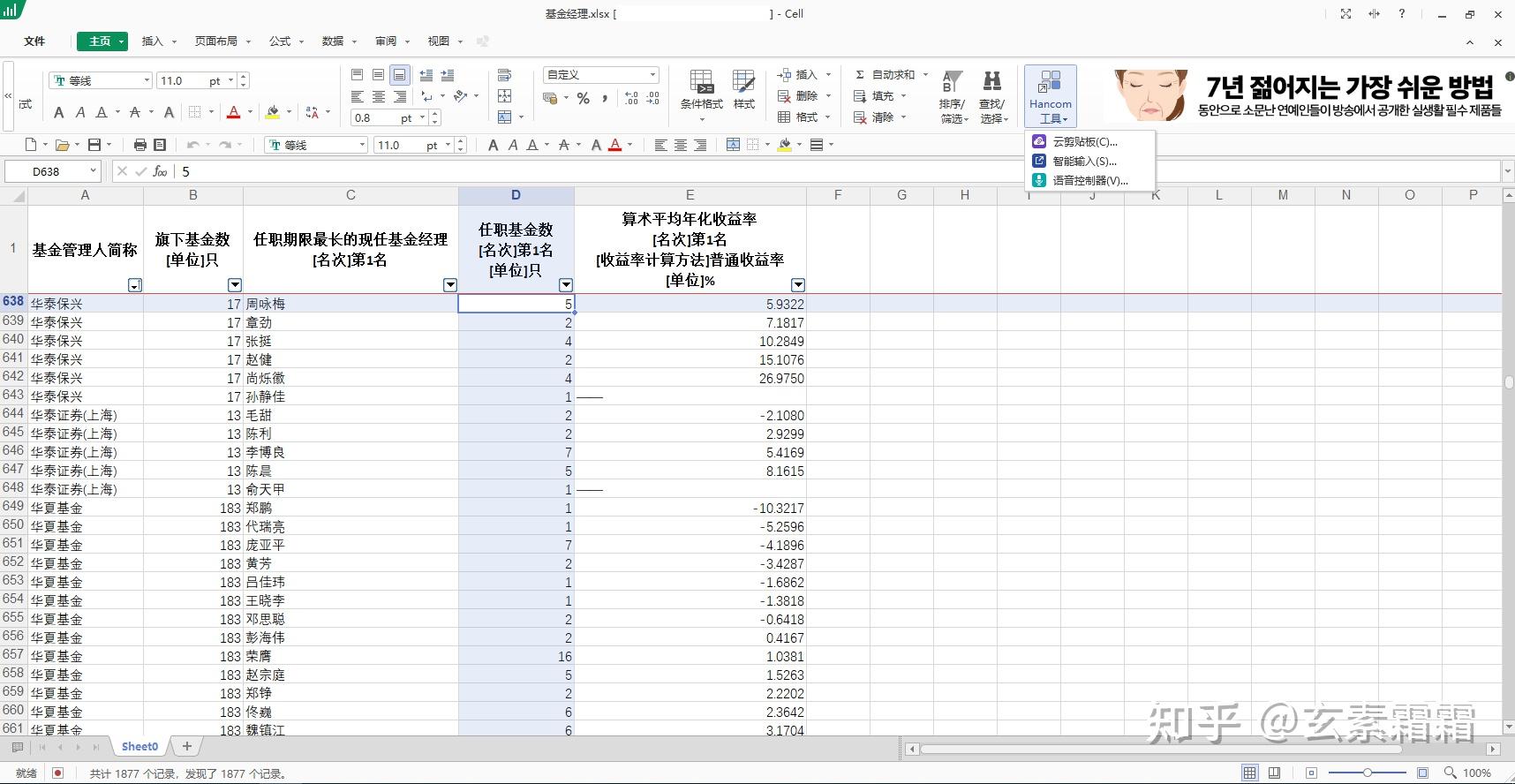The image size is (1515, 784).
Task: Click the decrease decimal places icon
Action: tap(653, 98)
